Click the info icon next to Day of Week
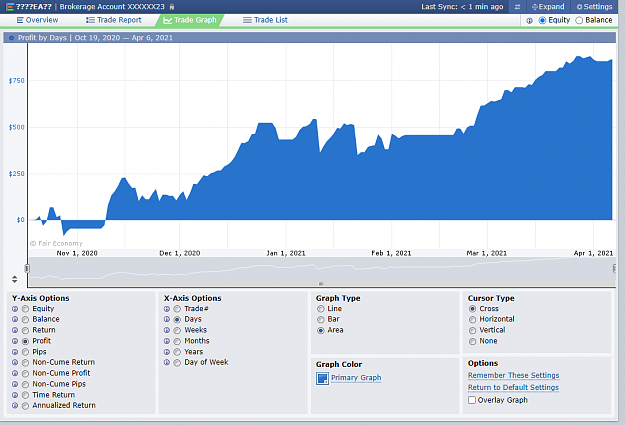 167,362
